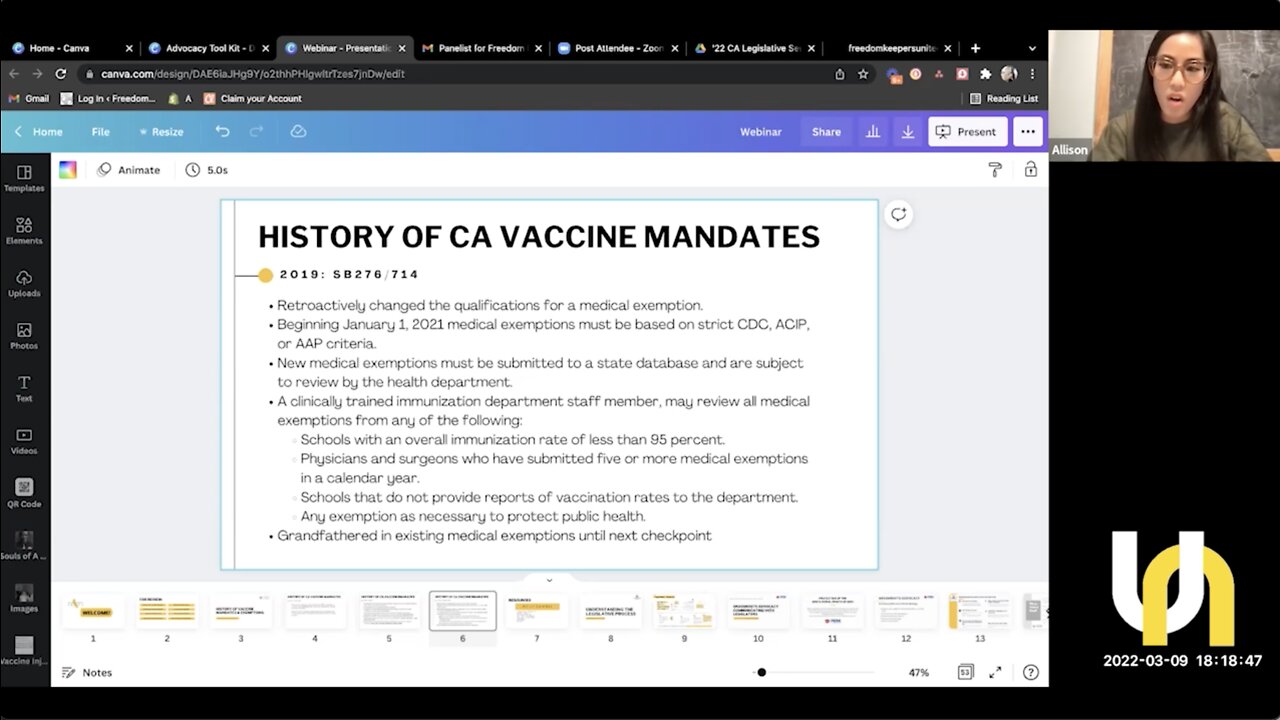The image size is (1280, 720).
Task: Open the Photos panel
Action: (x=24, y=336)
